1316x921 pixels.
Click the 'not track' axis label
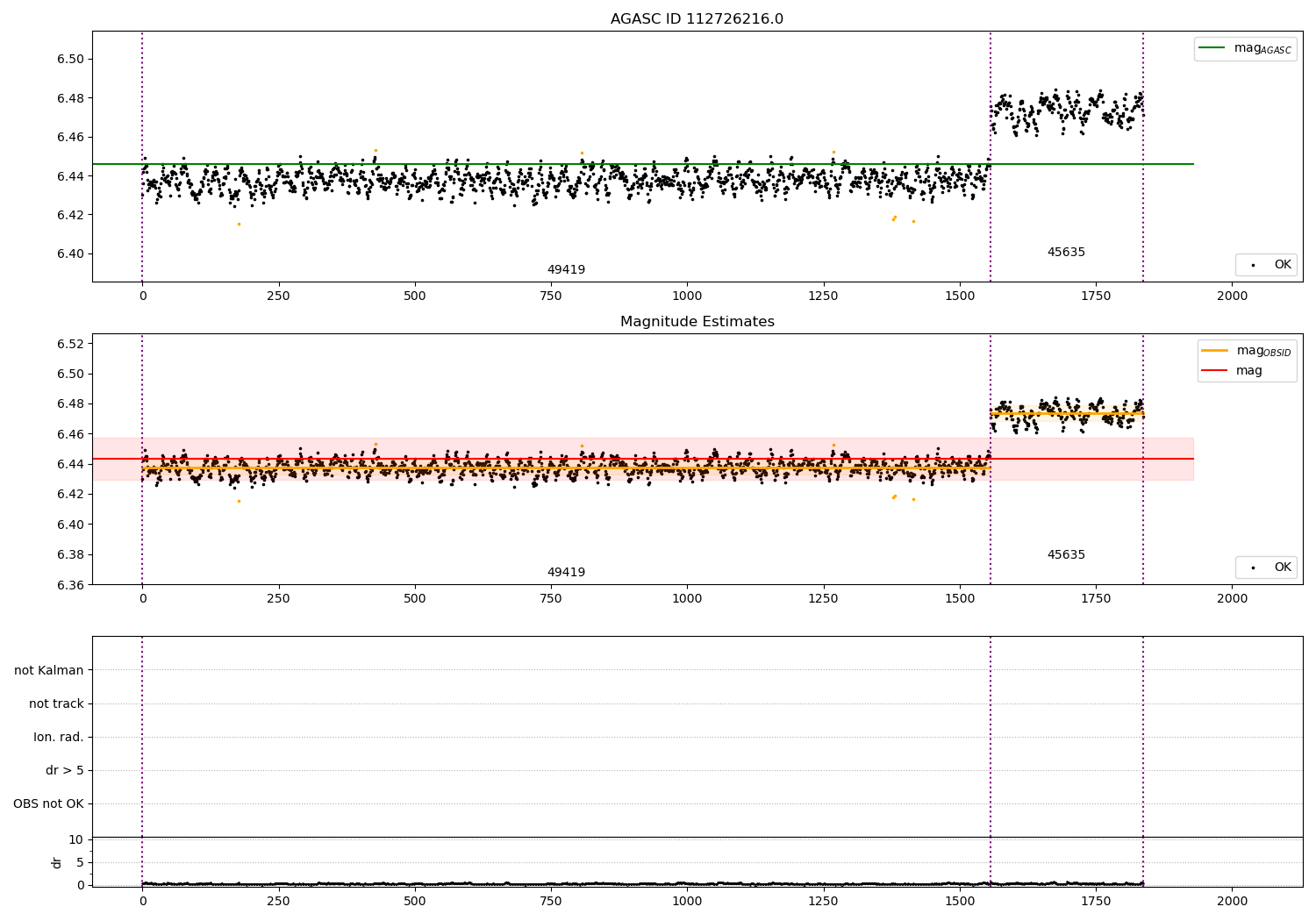56,704
